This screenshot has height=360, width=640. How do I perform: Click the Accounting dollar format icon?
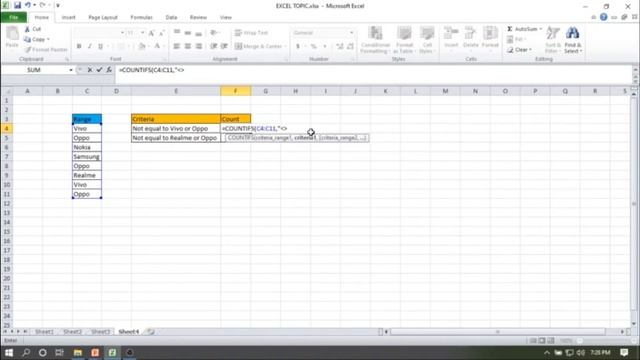click(x=298, y=46)
